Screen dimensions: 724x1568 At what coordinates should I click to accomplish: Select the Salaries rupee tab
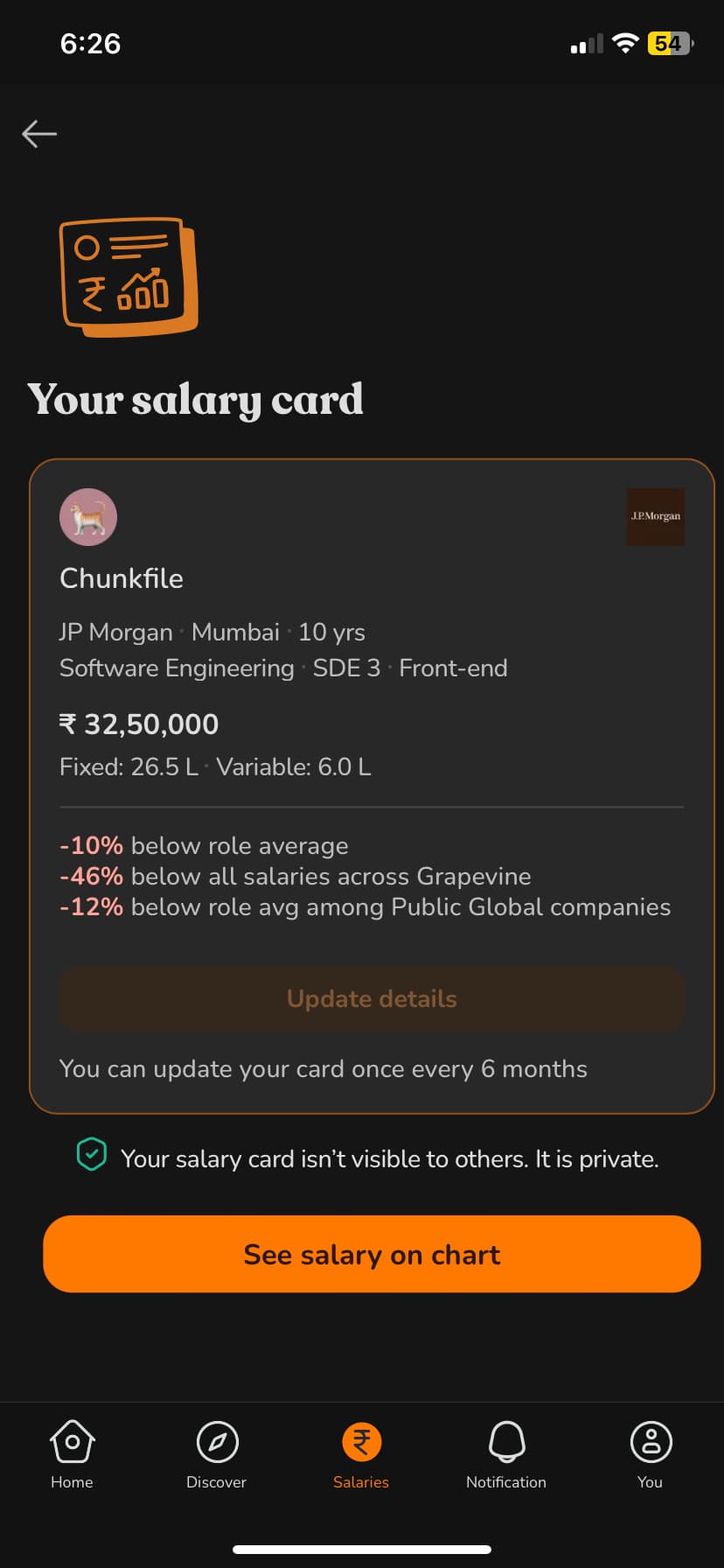(x=361, y=1453)
